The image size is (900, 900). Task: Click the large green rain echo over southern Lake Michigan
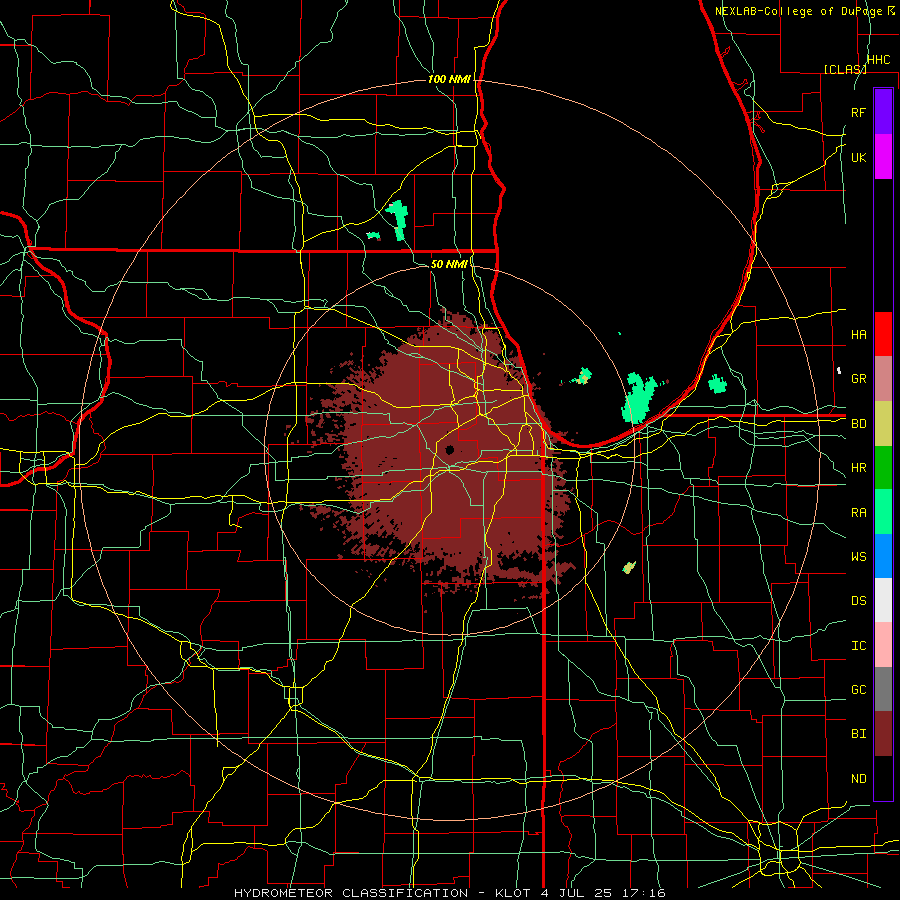pos(639,397)
